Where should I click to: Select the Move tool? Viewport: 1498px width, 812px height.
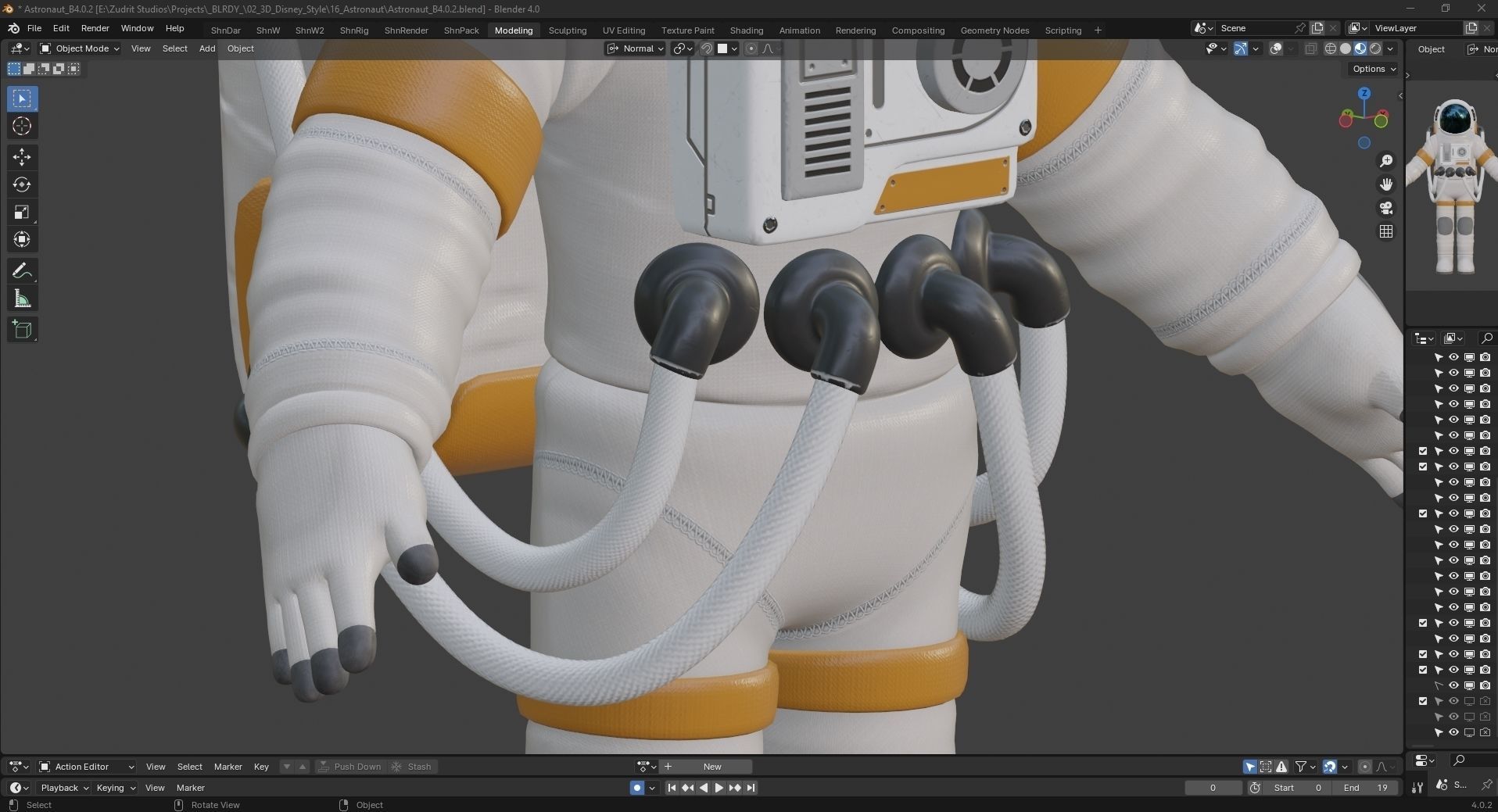[22, 157]
